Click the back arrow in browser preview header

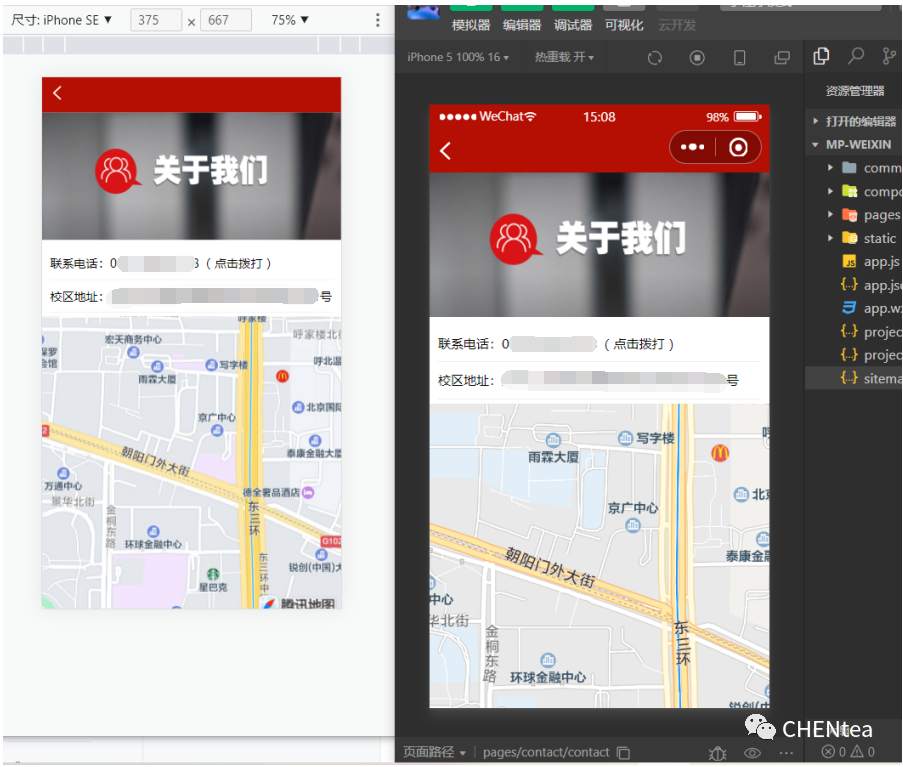pyautogui.click(x=57, y=93)
